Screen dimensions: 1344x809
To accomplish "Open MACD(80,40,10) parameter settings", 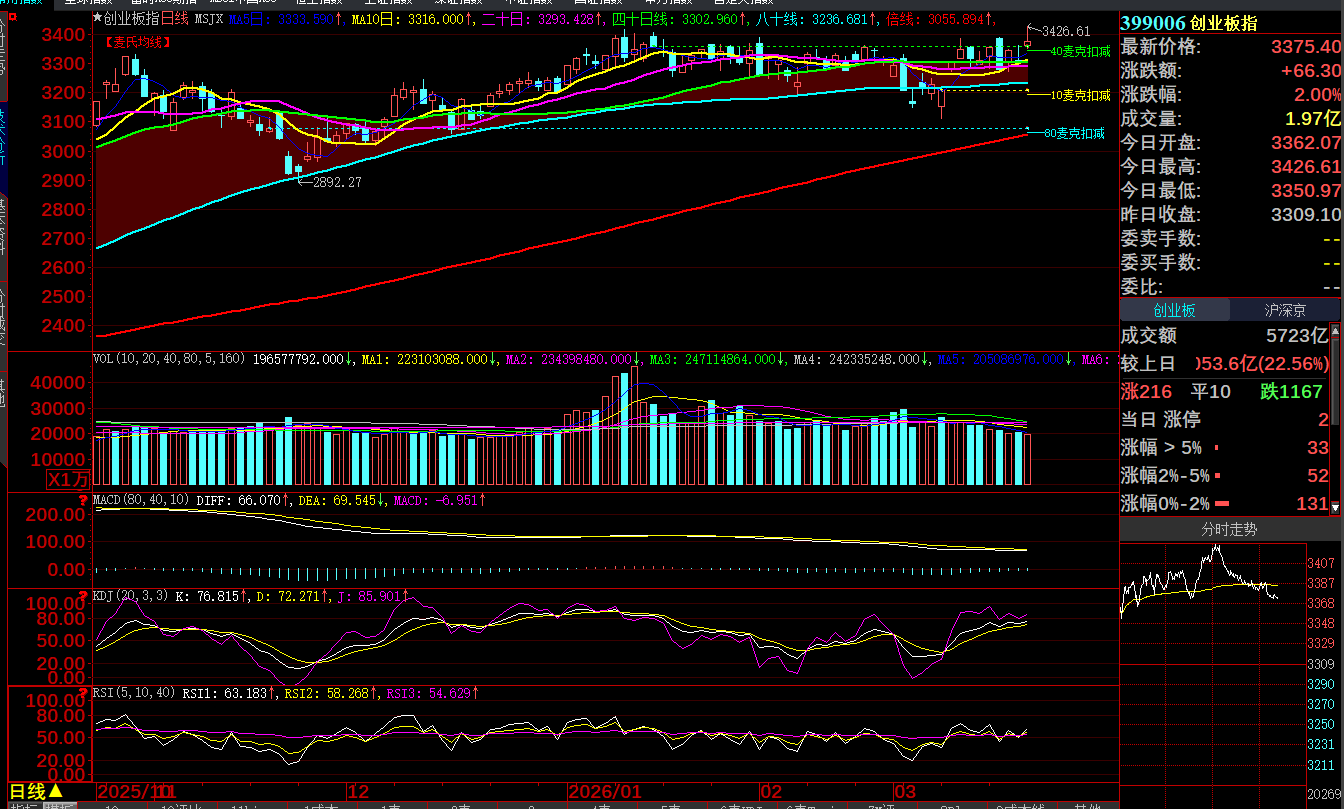I will pyautogui.click(x=140, y=499).
